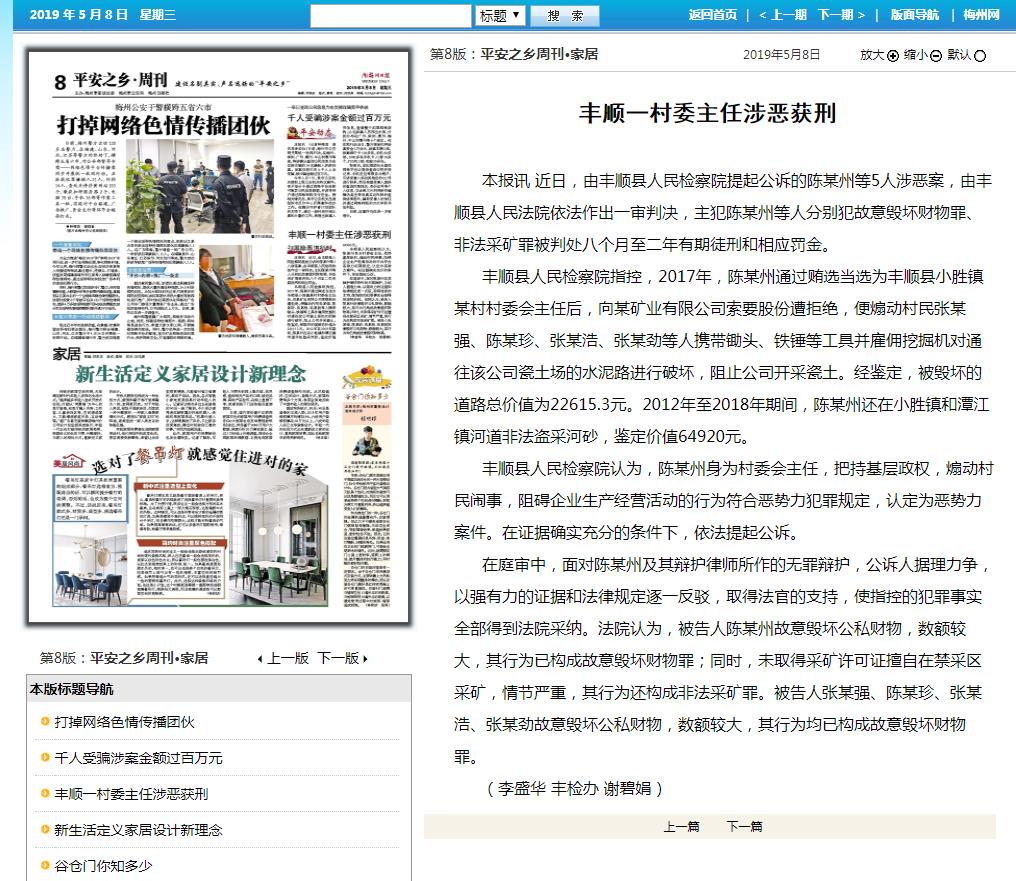Screen dimensions: 1016x881
Task: Open article 千人受骗涉案金额过百万元 in title list
Action: point(138,758)
